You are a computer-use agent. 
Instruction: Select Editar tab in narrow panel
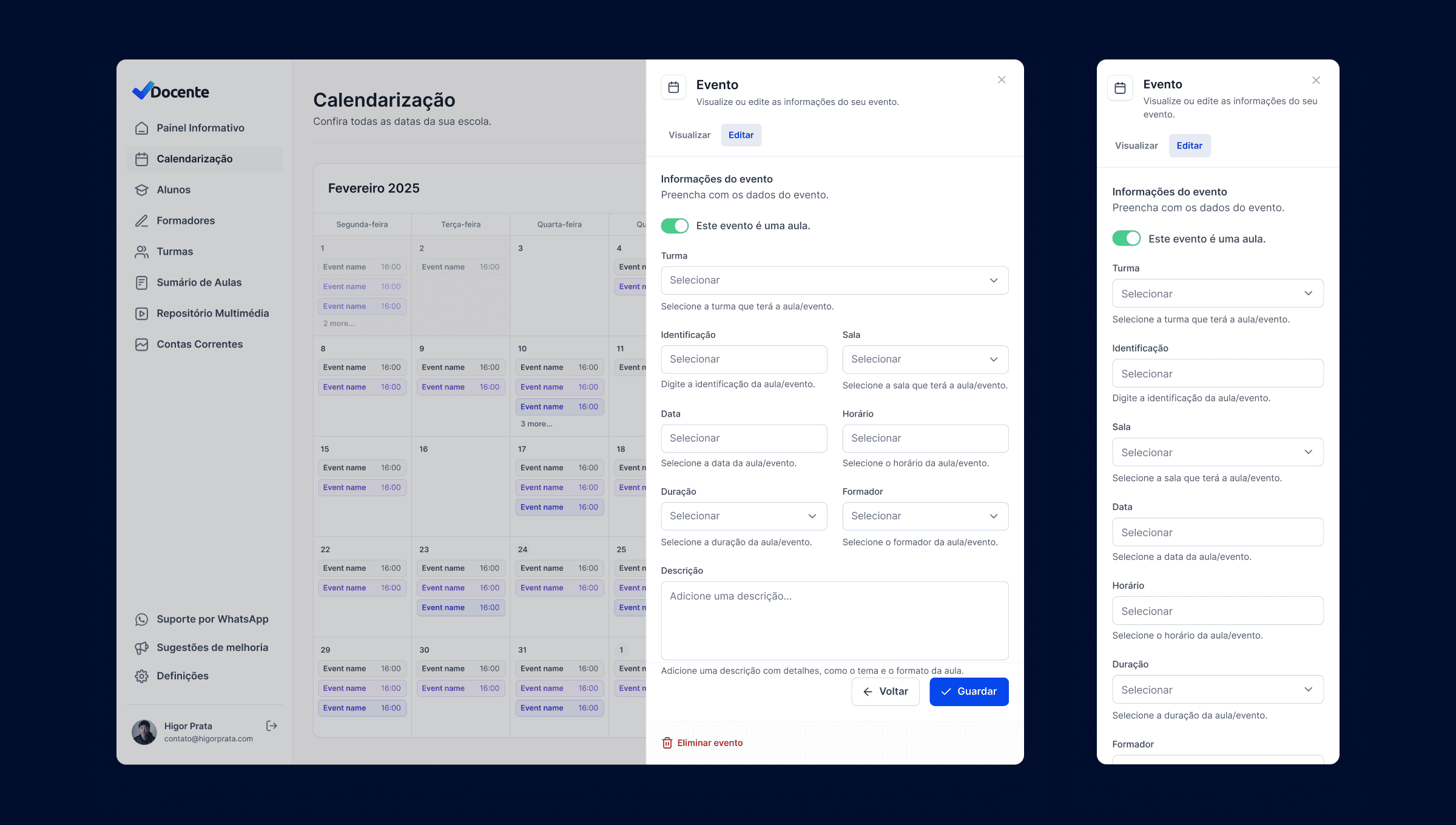pyautogui.click(x=1189, y=146)
